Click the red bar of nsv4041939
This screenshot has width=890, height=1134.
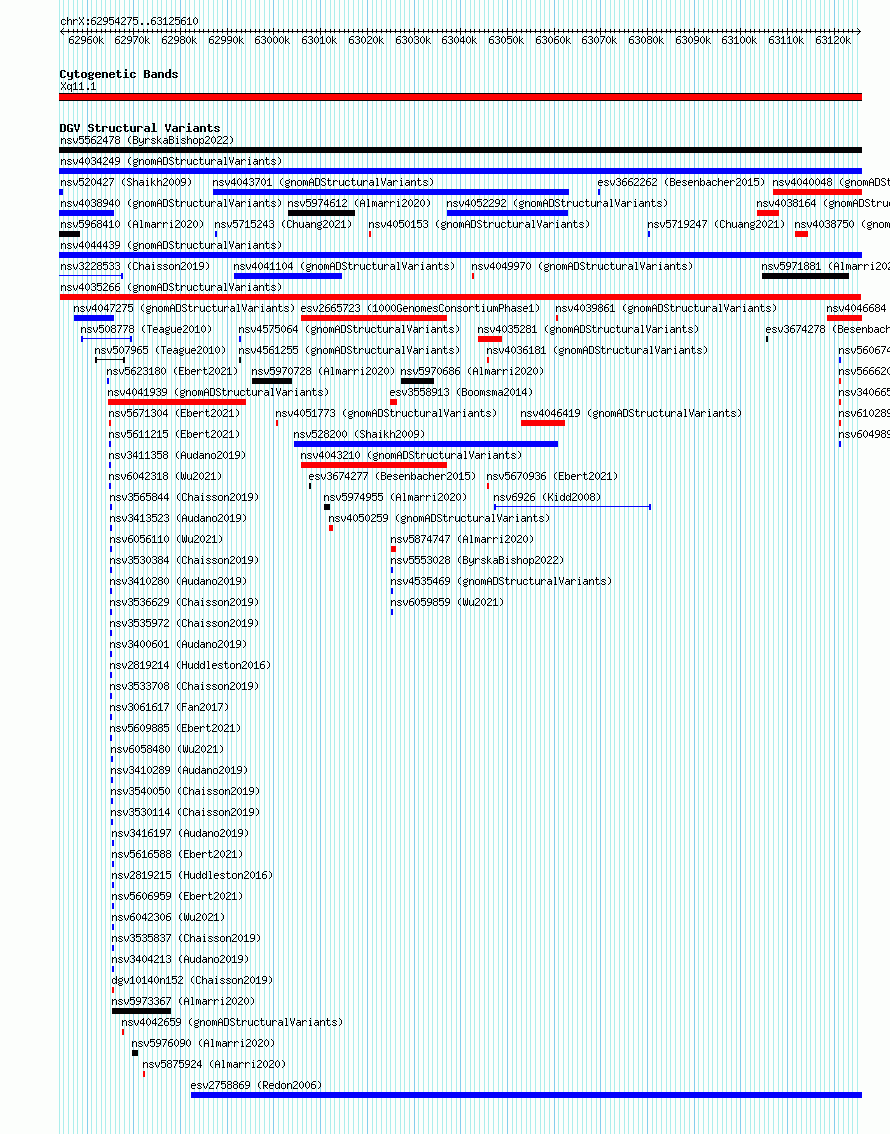click(177, 402)
